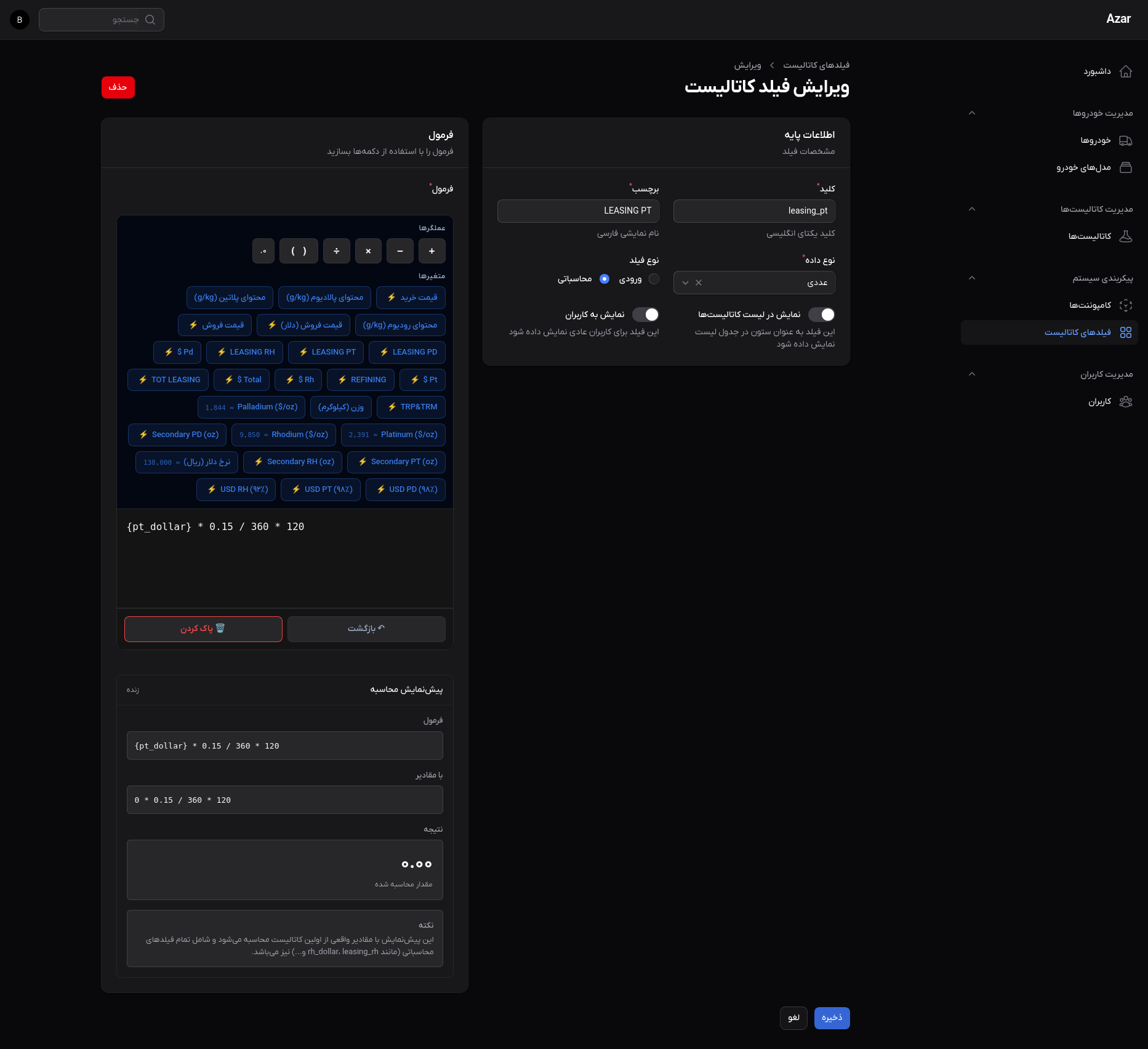Click the vehicles truck icon

tap(1125, 140)
